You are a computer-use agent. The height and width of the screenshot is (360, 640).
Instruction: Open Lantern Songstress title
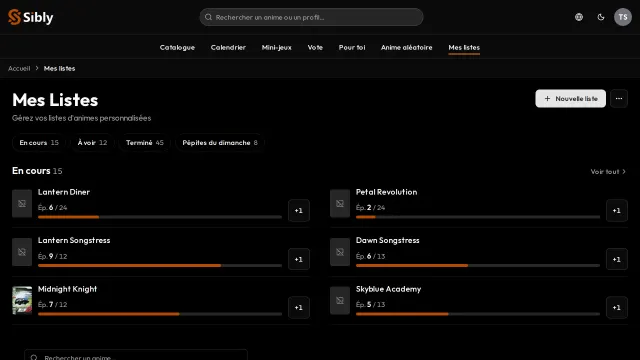[x=74, y=240]
